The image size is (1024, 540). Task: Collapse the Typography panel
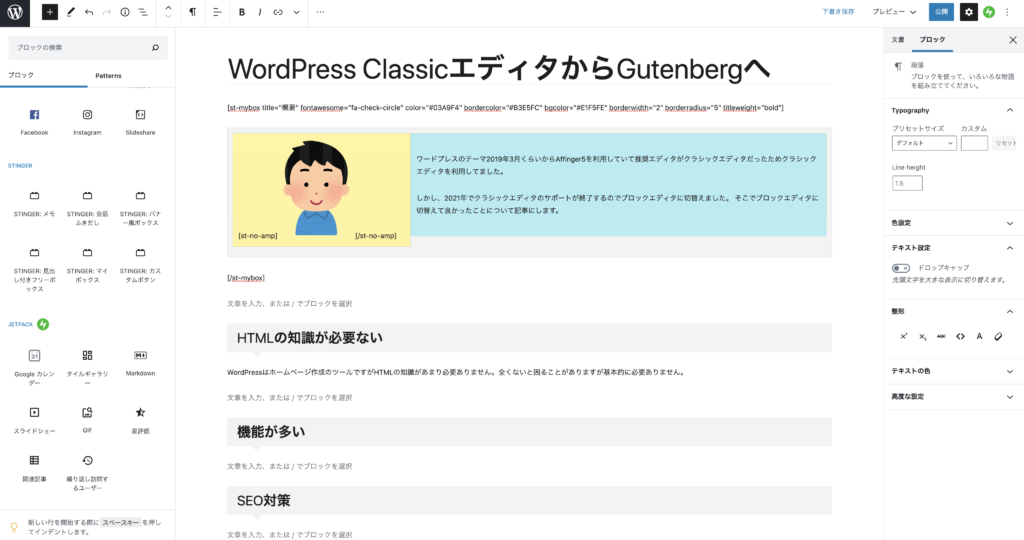(953, 110)
